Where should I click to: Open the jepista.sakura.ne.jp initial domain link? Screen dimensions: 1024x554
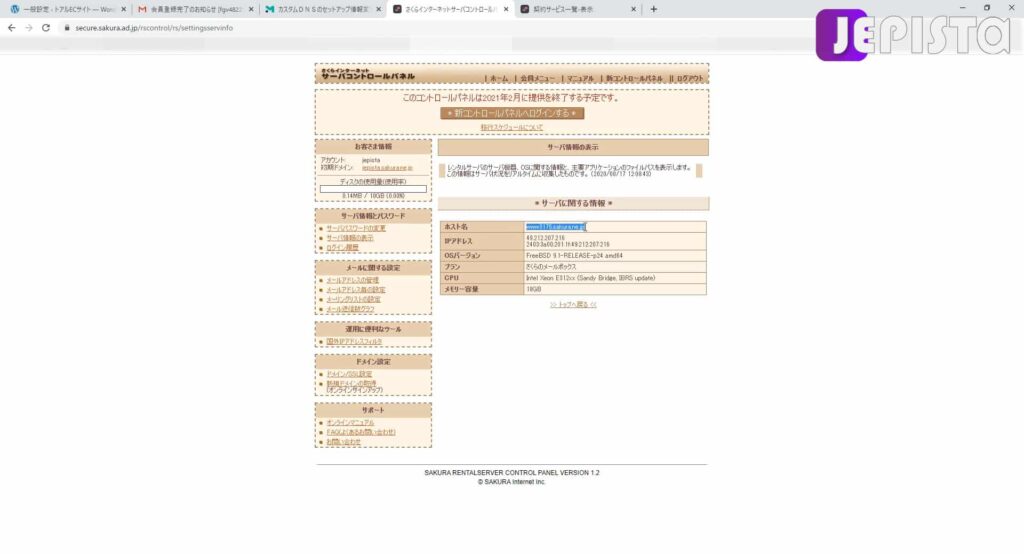pyautogui.click(x=387, y=168)
